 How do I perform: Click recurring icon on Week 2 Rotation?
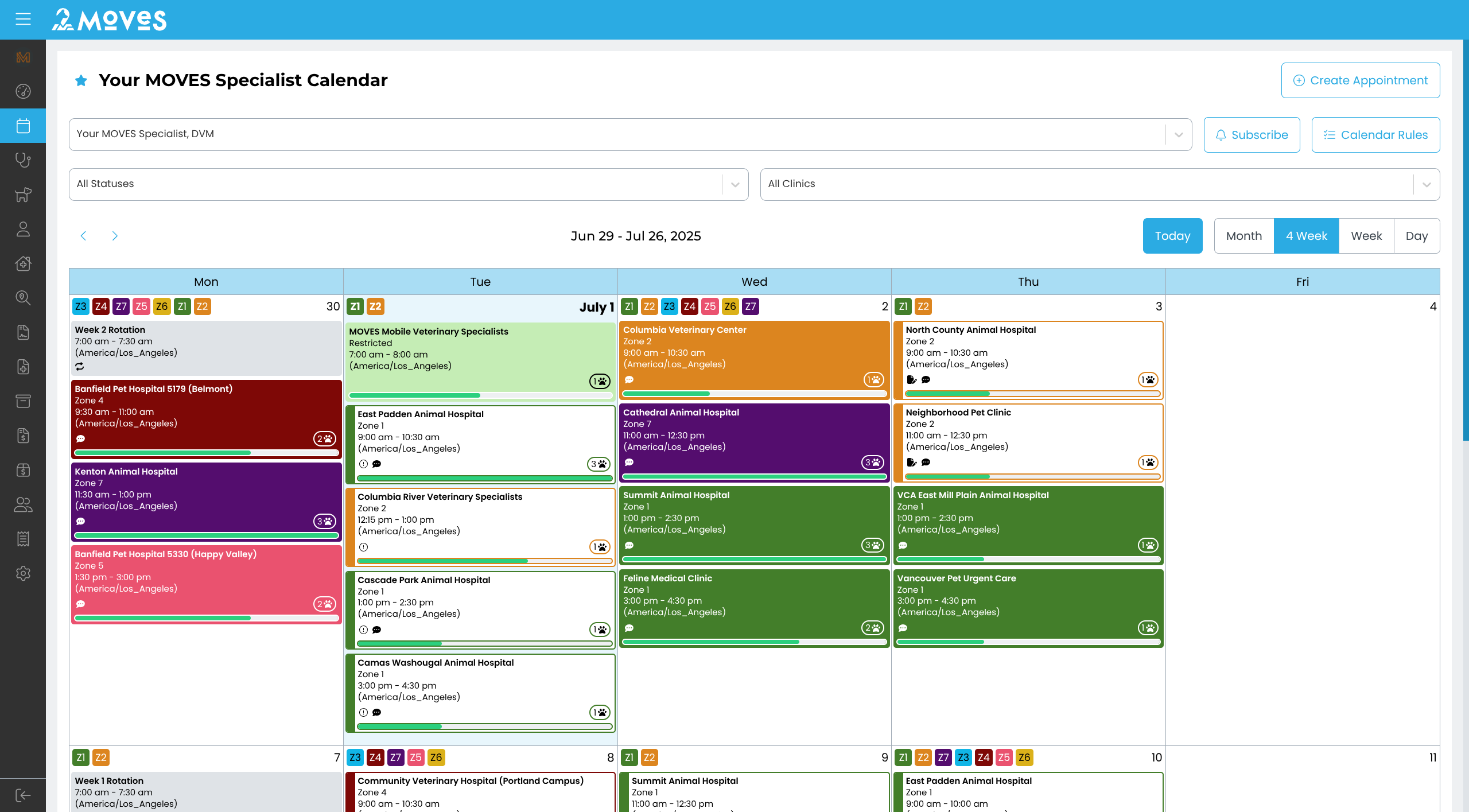[80, 366]
